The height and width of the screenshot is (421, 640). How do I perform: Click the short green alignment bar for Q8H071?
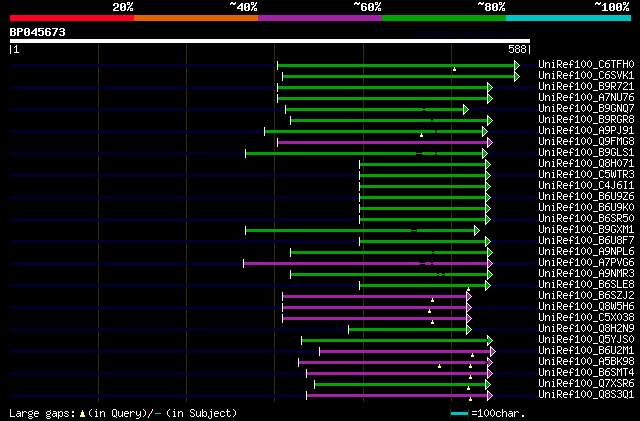point(425,165)
